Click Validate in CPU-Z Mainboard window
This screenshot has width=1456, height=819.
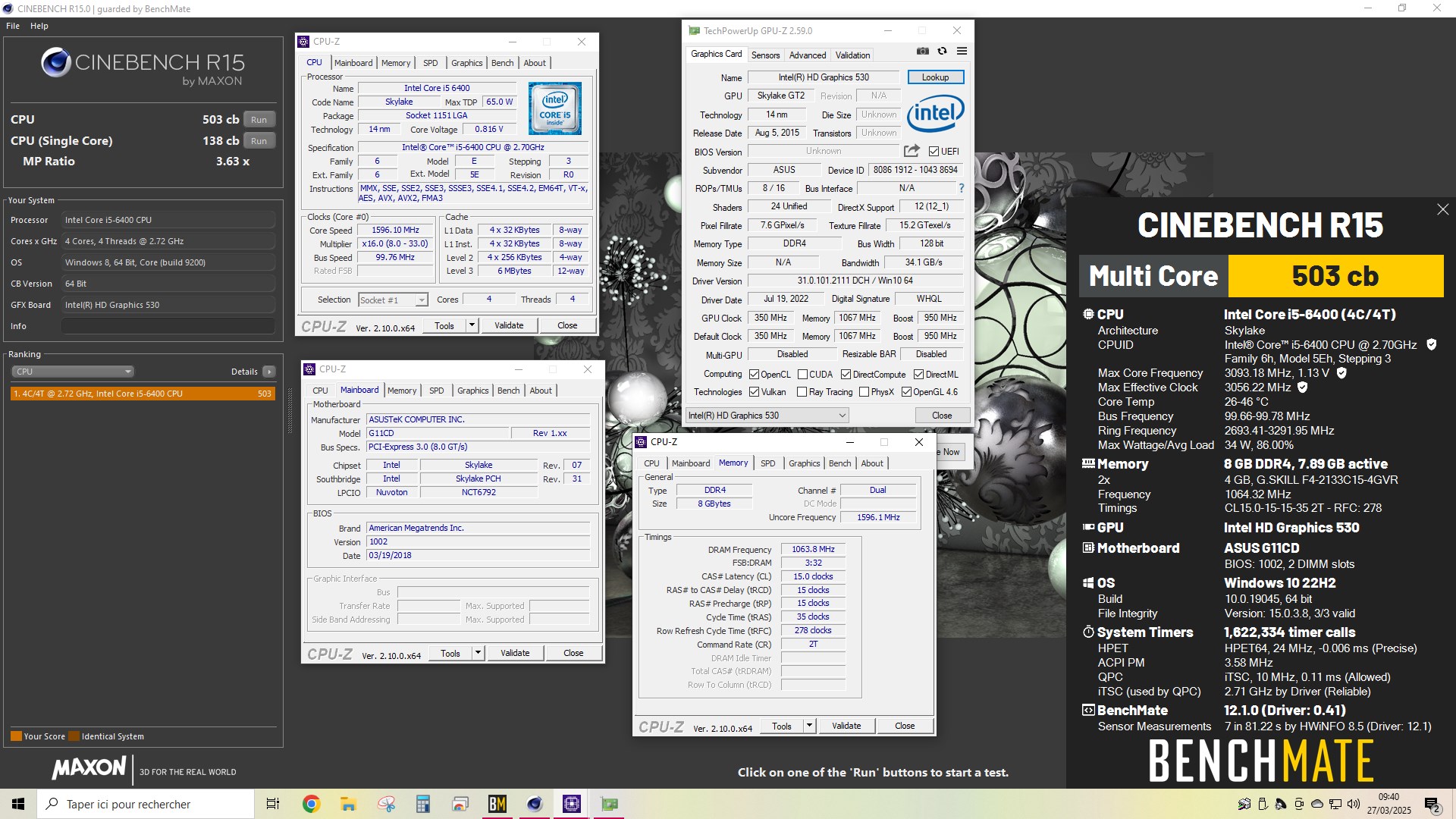point(515,653)
